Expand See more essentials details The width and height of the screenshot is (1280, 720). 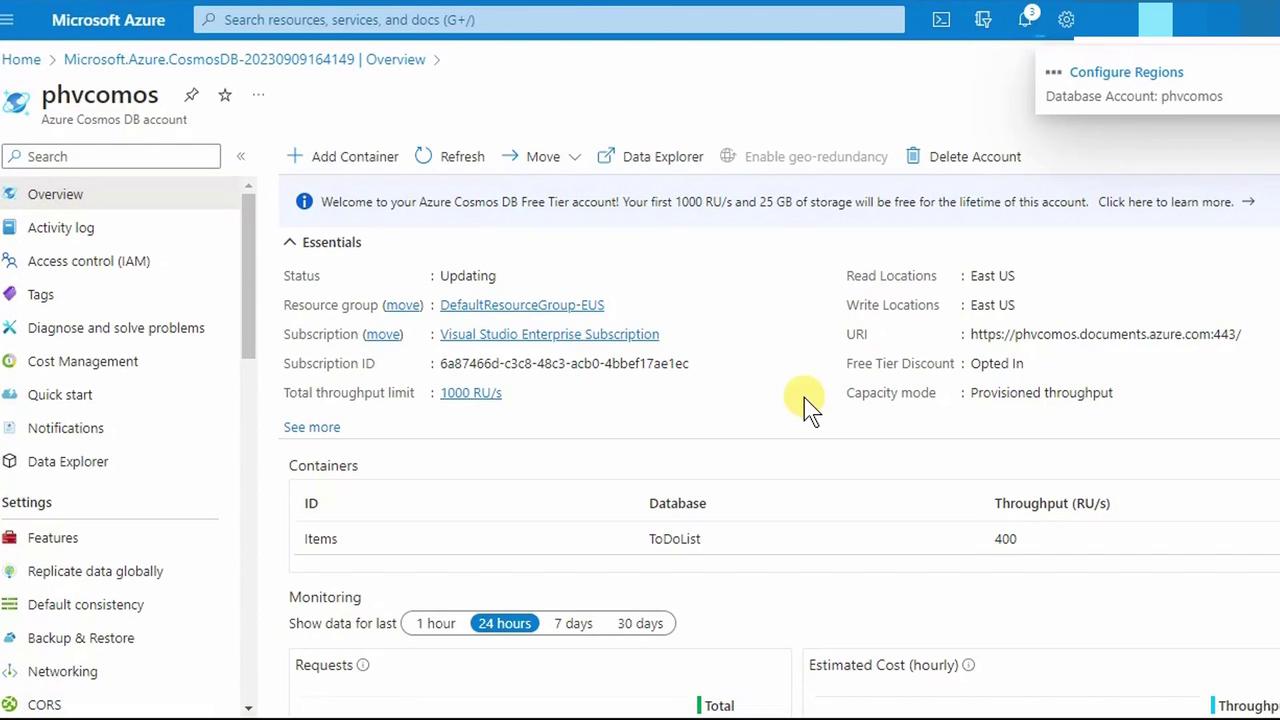311,427
